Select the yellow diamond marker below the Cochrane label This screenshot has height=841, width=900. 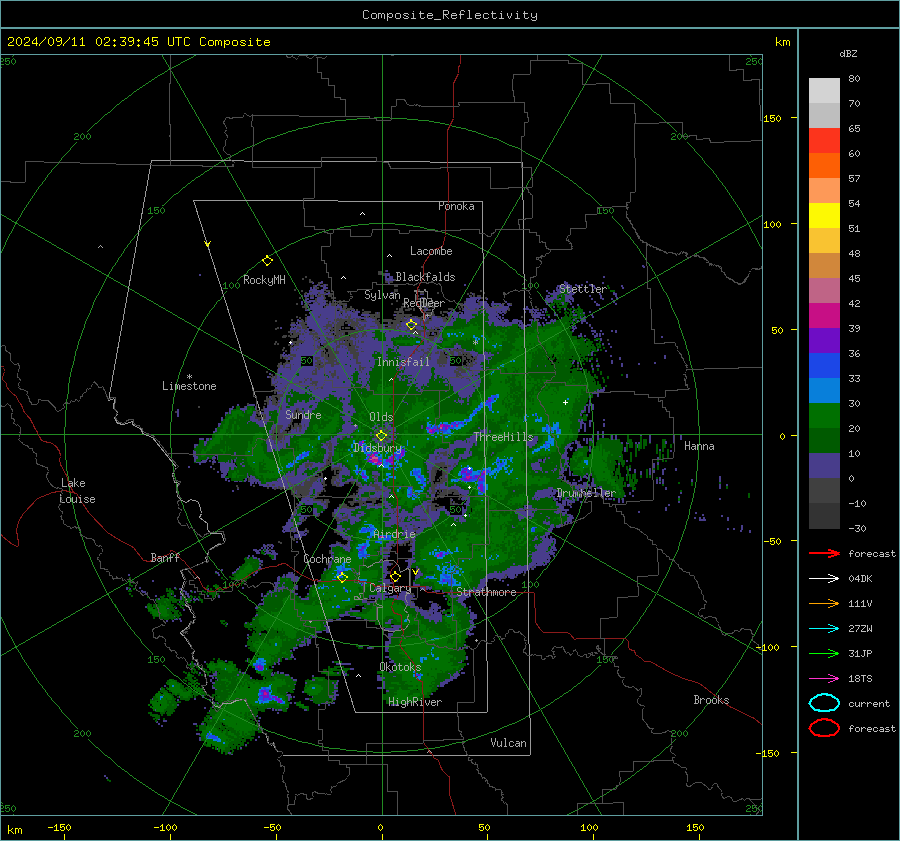tap(342, 578)
